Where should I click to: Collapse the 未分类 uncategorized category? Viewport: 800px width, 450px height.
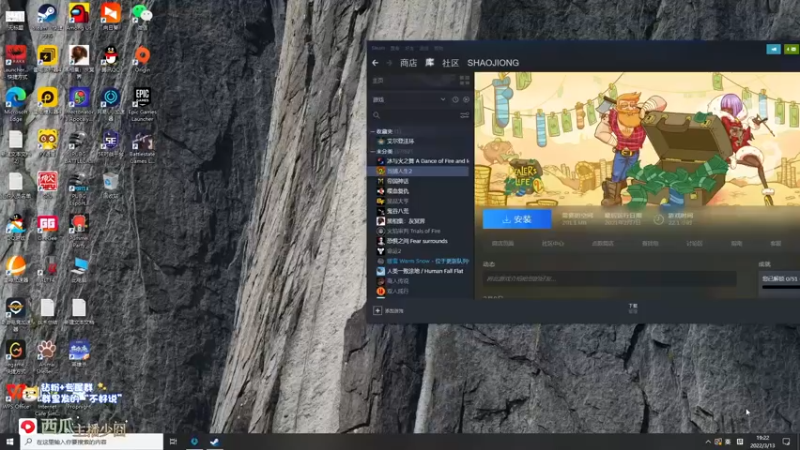pyautogui.click(x=373, y=152)
